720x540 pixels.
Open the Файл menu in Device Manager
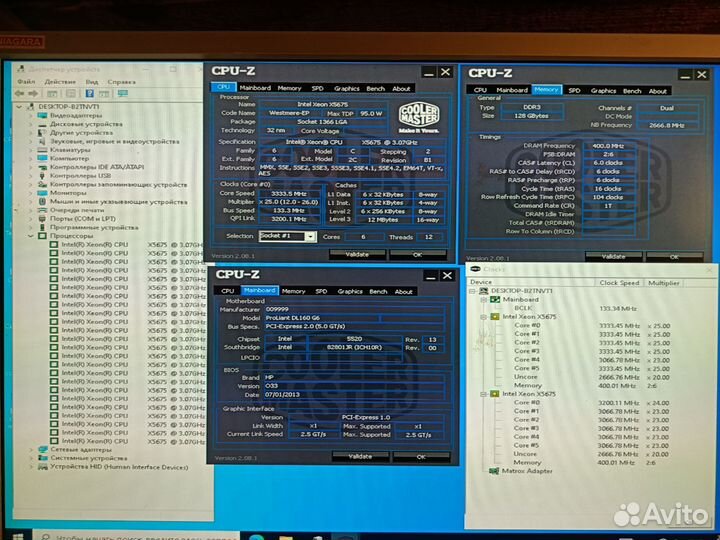coord(26,81)
